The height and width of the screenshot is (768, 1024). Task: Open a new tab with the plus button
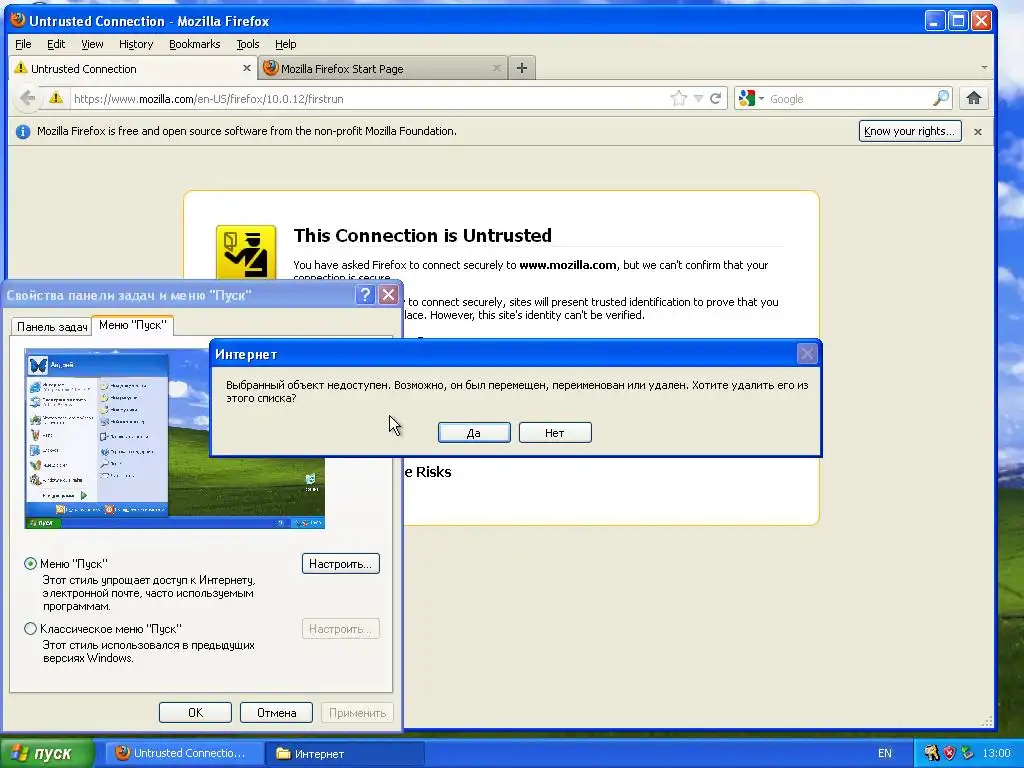pos(521,68)
